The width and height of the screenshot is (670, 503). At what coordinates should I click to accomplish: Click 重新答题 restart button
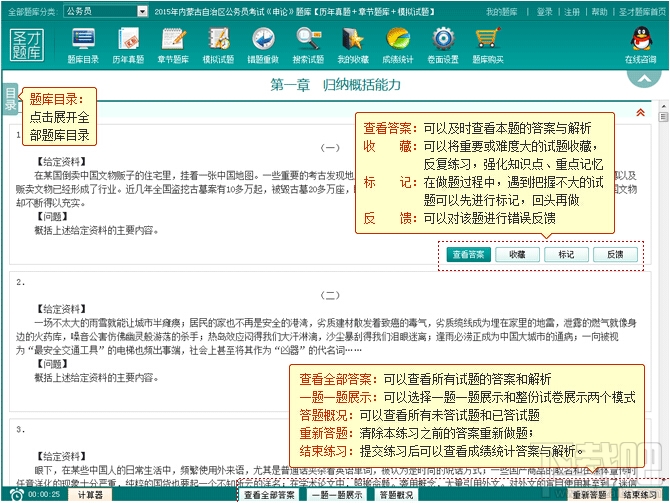pyautogui.click(x=589, y=495)
